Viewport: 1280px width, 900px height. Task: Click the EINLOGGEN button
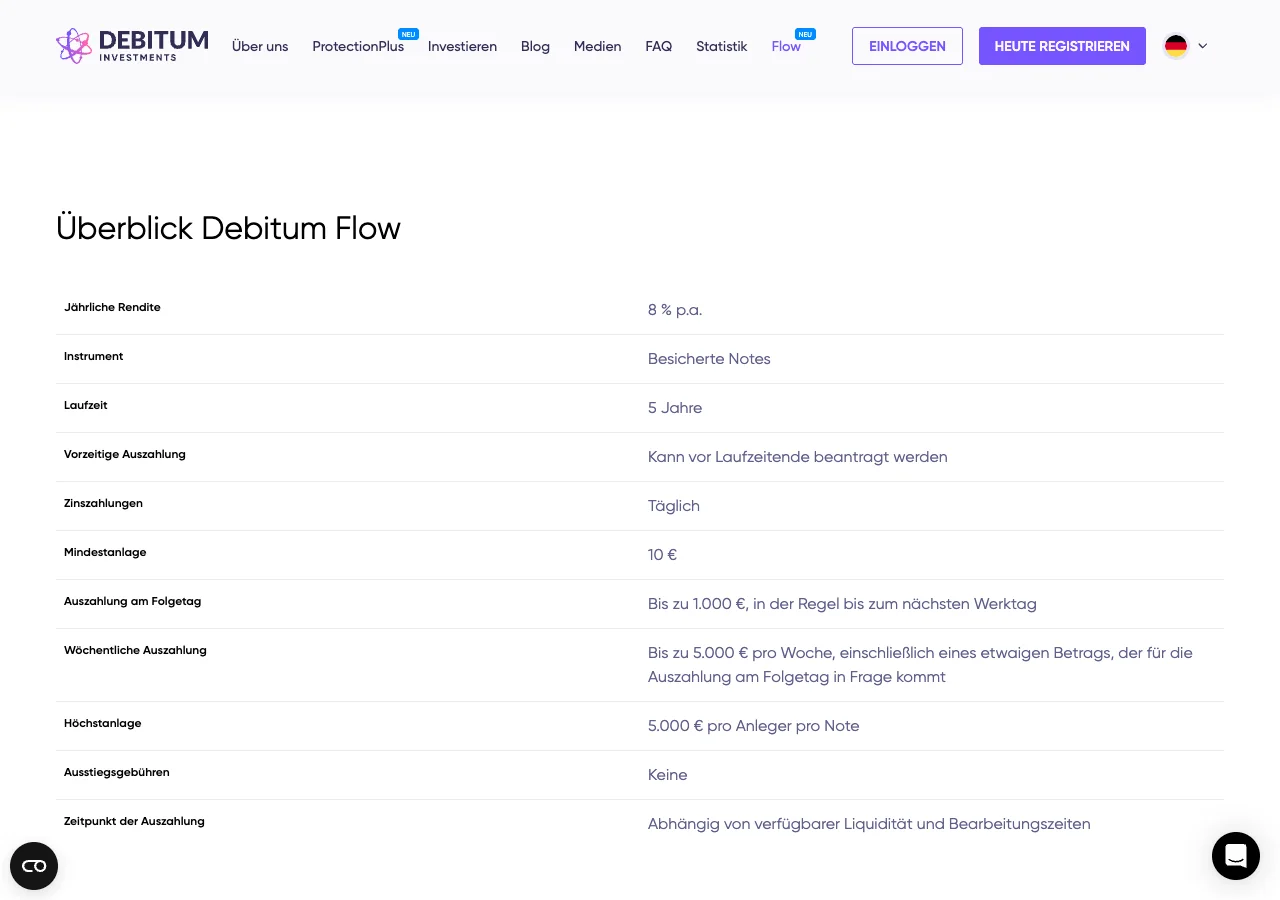point(907,46)
